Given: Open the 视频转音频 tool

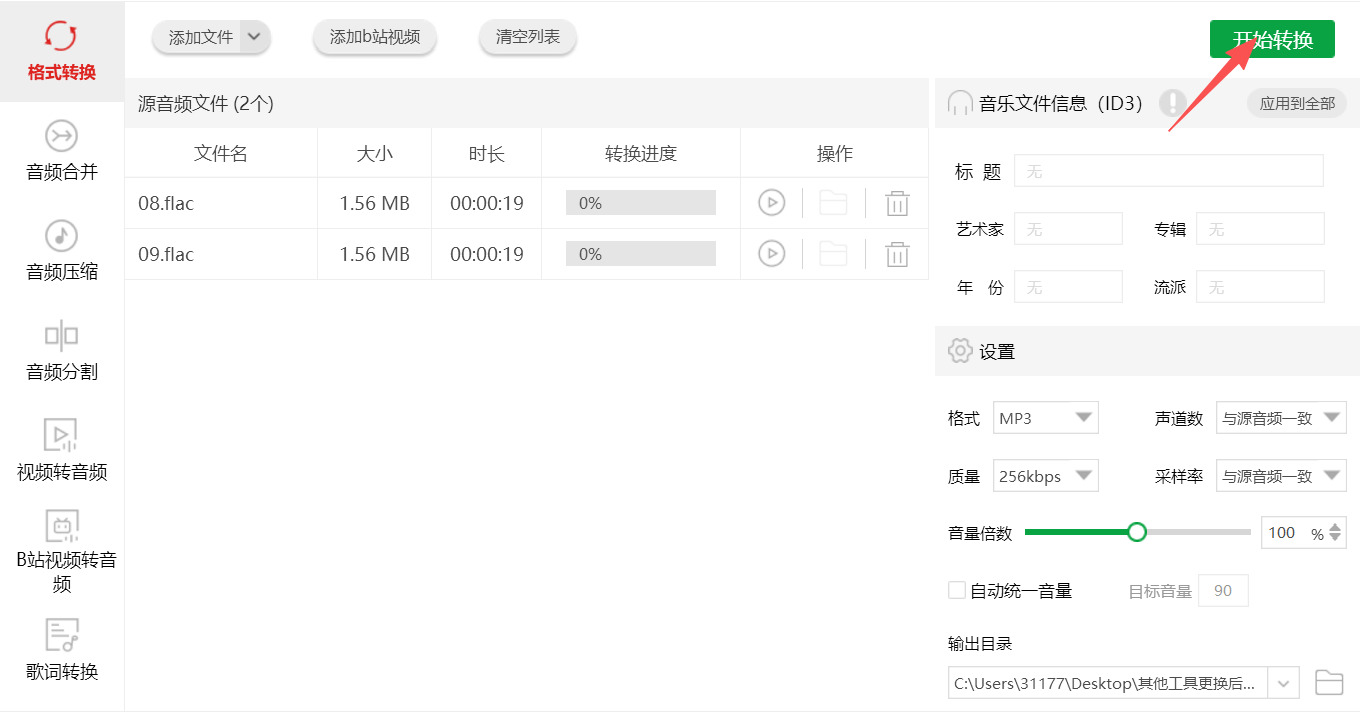Looking at the screenshot, I should [x=62, y=450].
